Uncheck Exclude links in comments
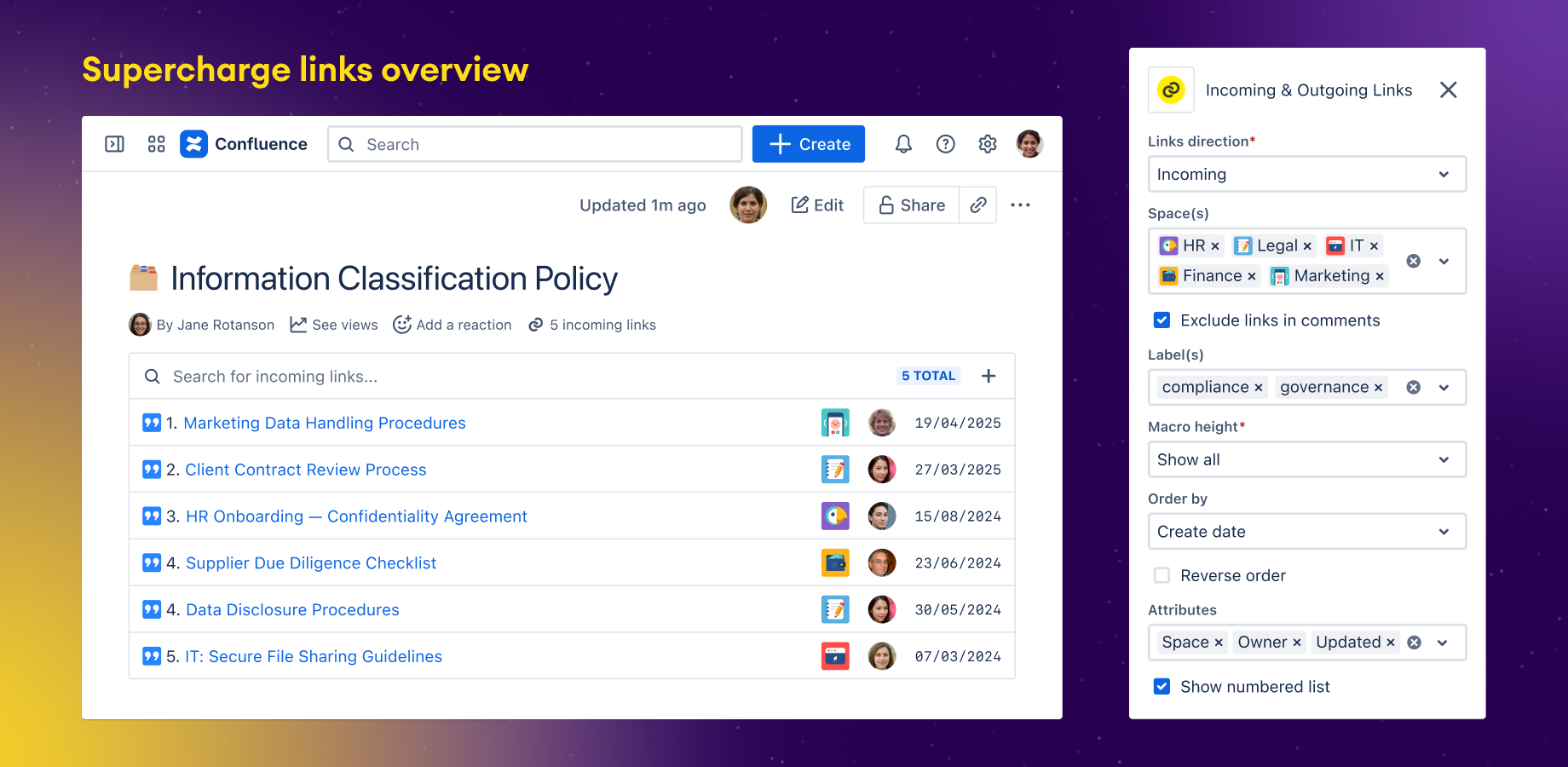Image resolution: width=1568 pixels, height=767 pixels. [1162, 320]
